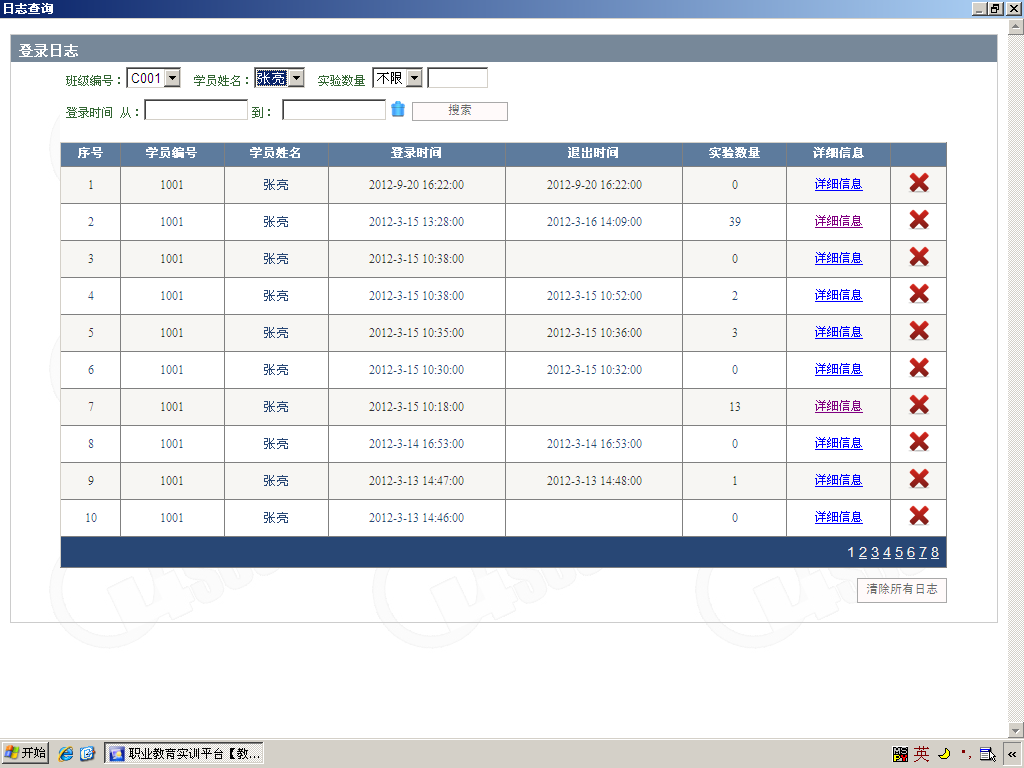
Task: Click the login time 到 input field
Action: tap(334, 110)
